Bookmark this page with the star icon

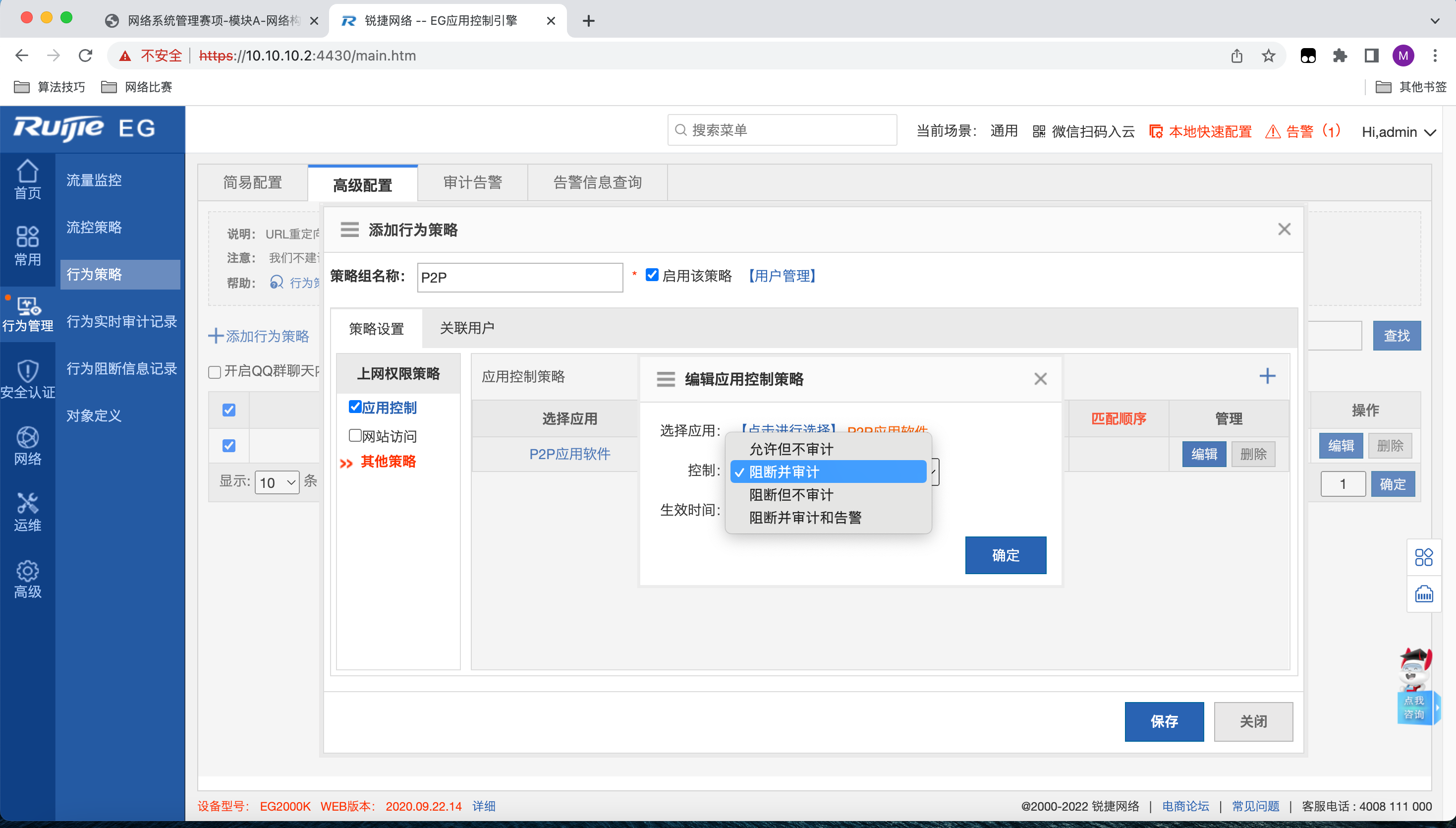[1269, 55]
